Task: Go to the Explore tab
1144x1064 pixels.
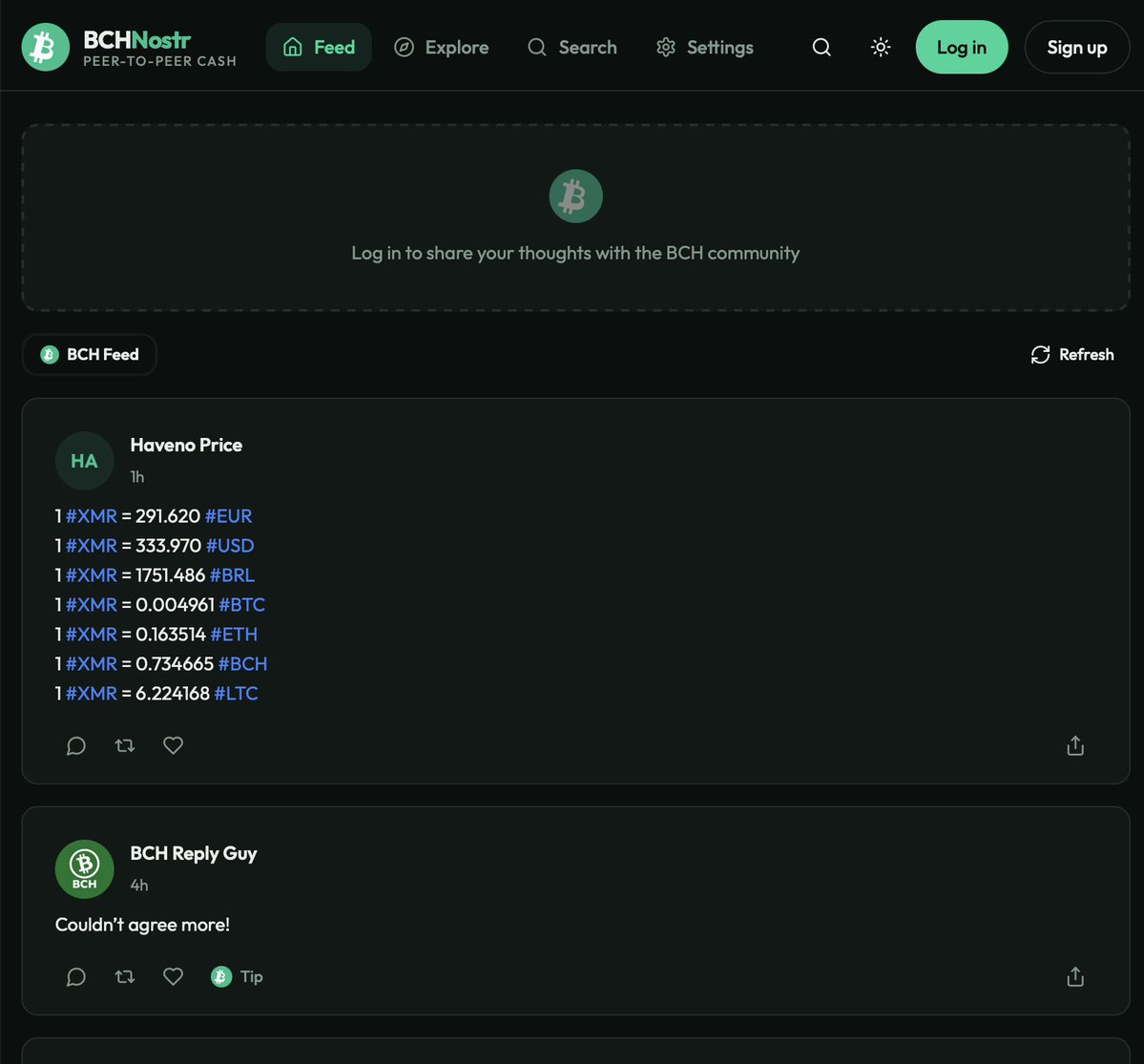Action: (442, 48)
